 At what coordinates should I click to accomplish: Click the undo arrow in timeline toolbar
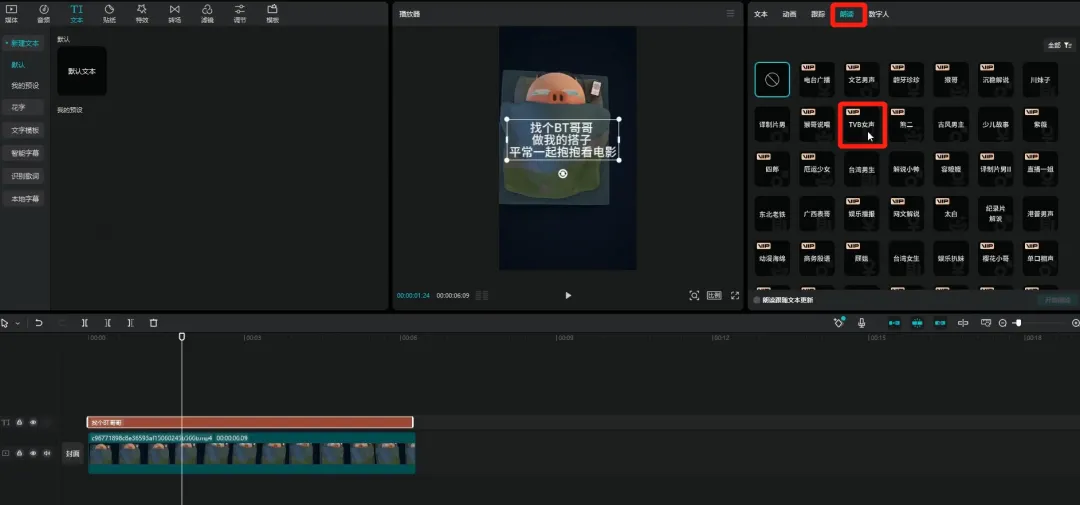coord(39,323)
